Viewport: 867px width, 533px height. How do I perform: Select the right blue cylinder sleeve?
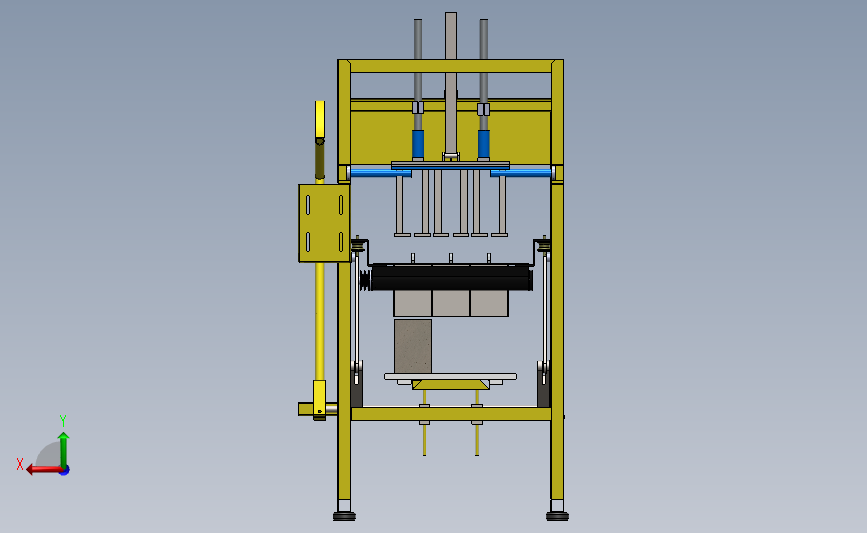pos(484,144)
